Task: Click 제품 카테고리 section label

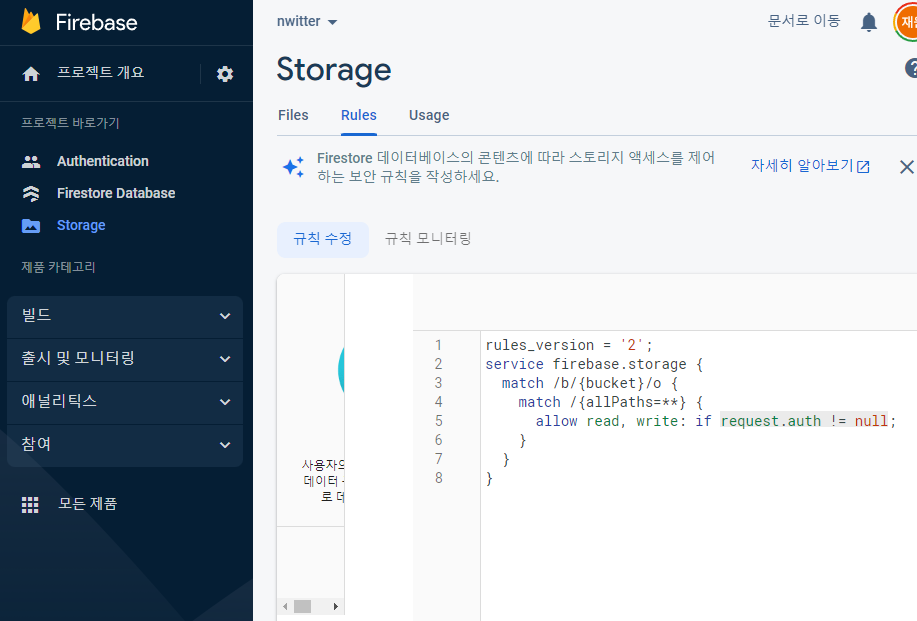Action: click(58, 267)
